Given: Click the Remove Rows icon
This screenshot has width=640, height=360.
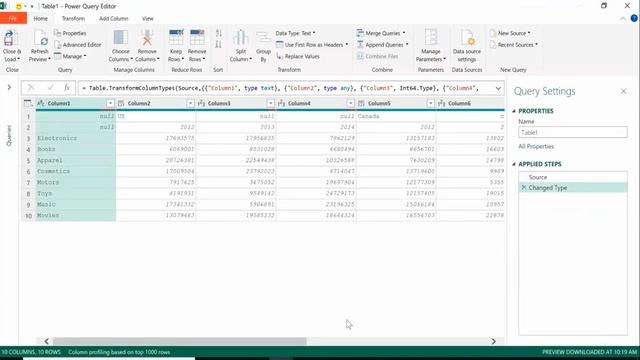Looking at the screenshot, I should (197, 38).
